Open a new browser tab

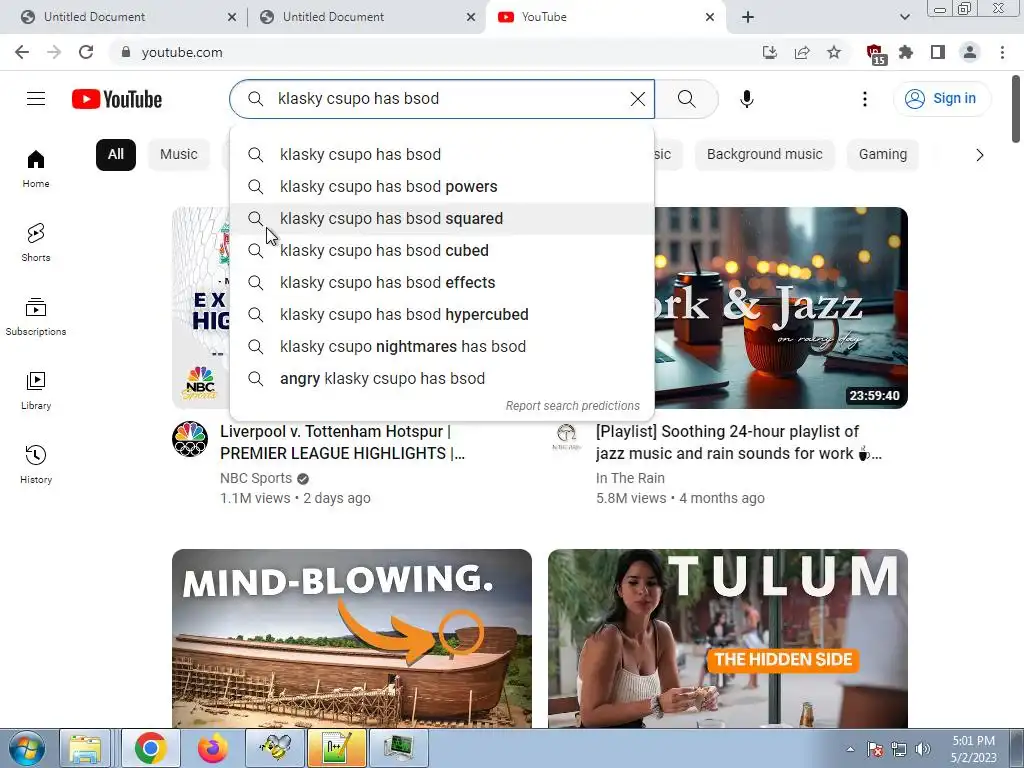pos(748,17)
